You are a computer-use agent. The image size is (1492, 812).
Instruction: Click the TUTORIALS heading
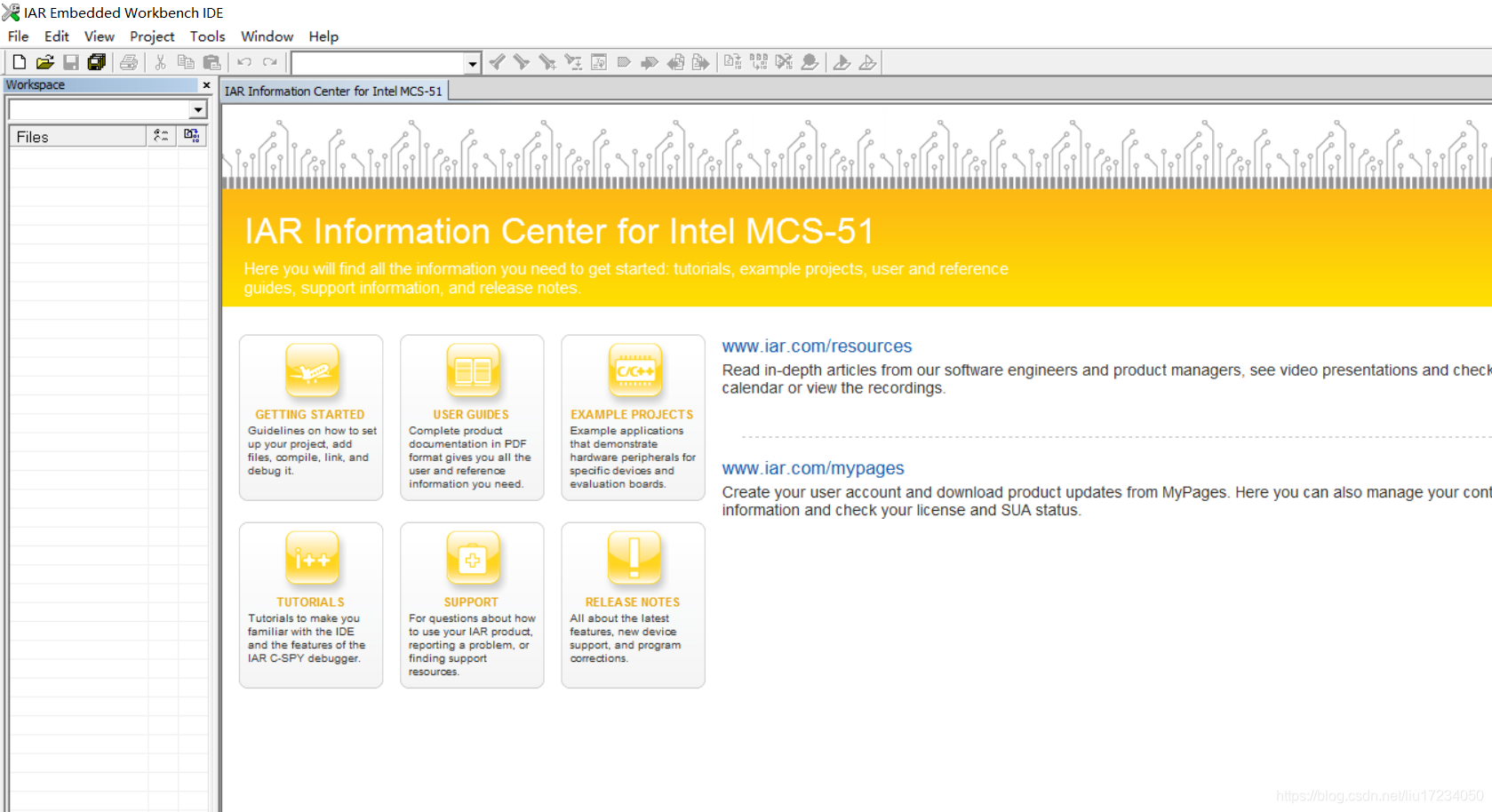click(310, 602)
